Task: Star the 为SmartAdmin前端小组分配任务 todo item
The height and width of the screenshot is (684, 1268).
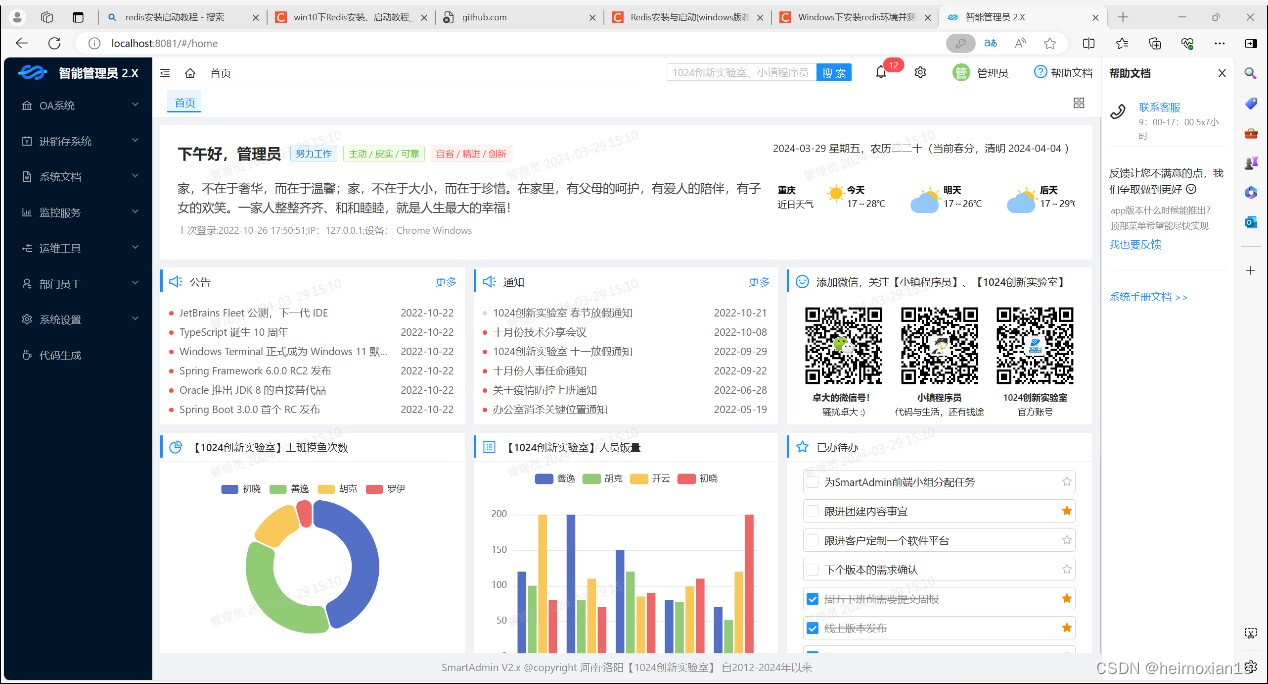Action: pos(1066,482)
